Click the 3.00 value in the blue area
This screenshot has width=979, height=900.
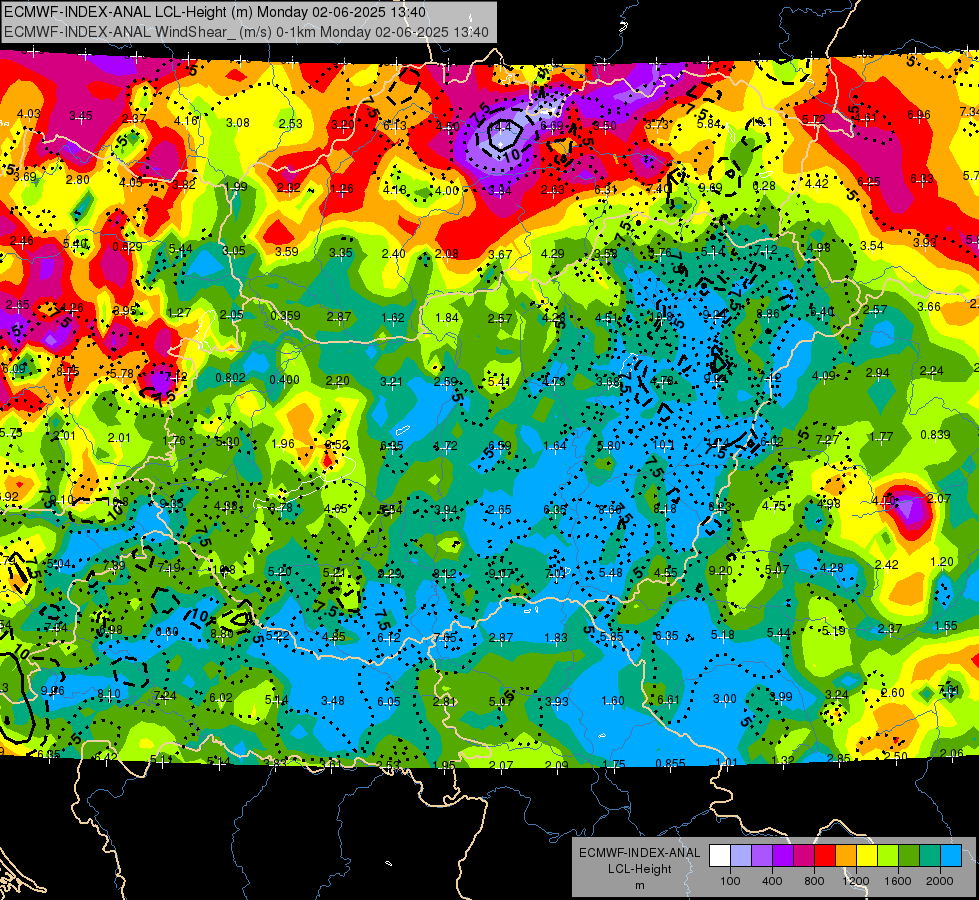(725, 699)
